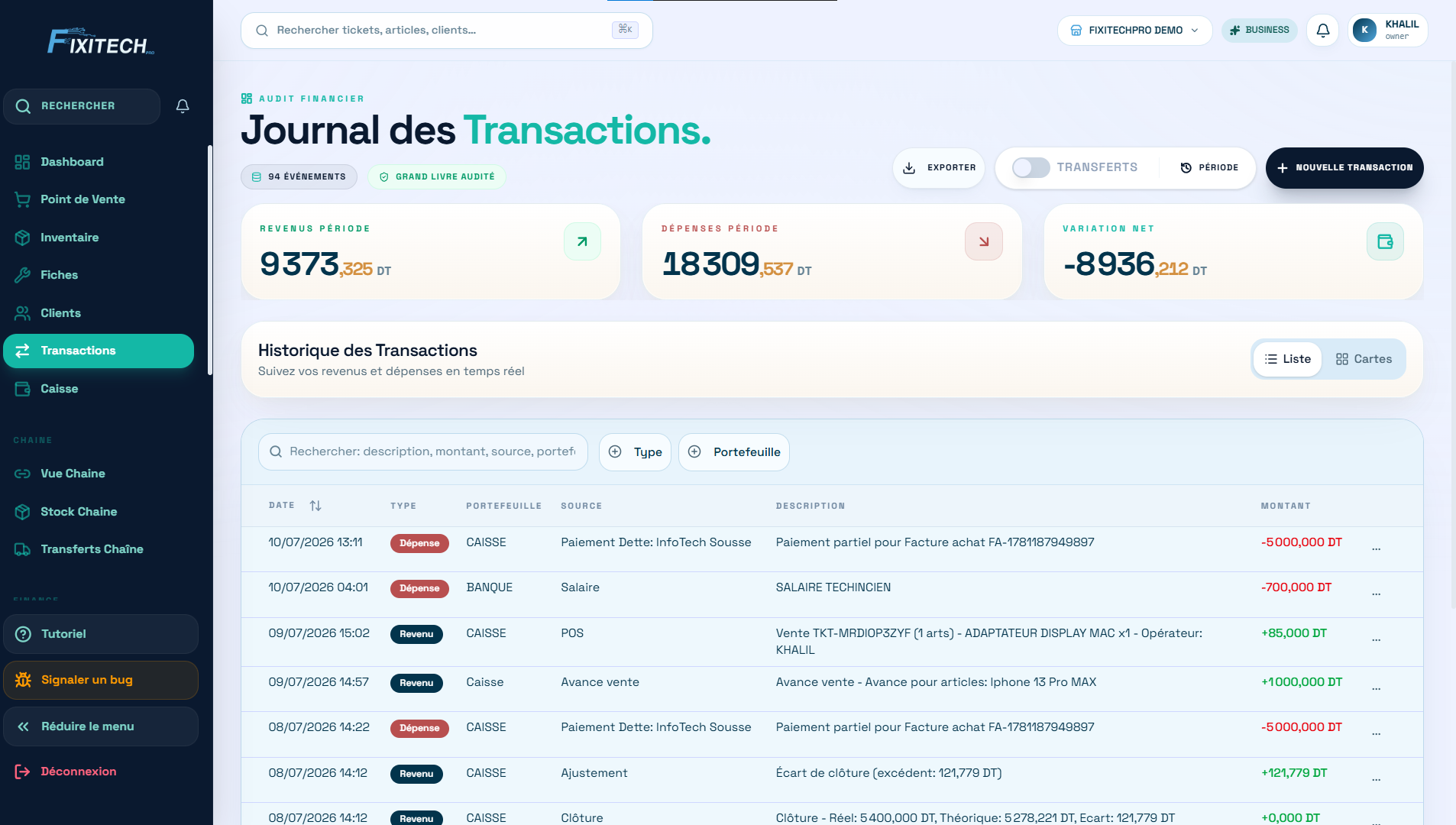Click the sidebar bell icon beside Rechercher

[183, 106]
